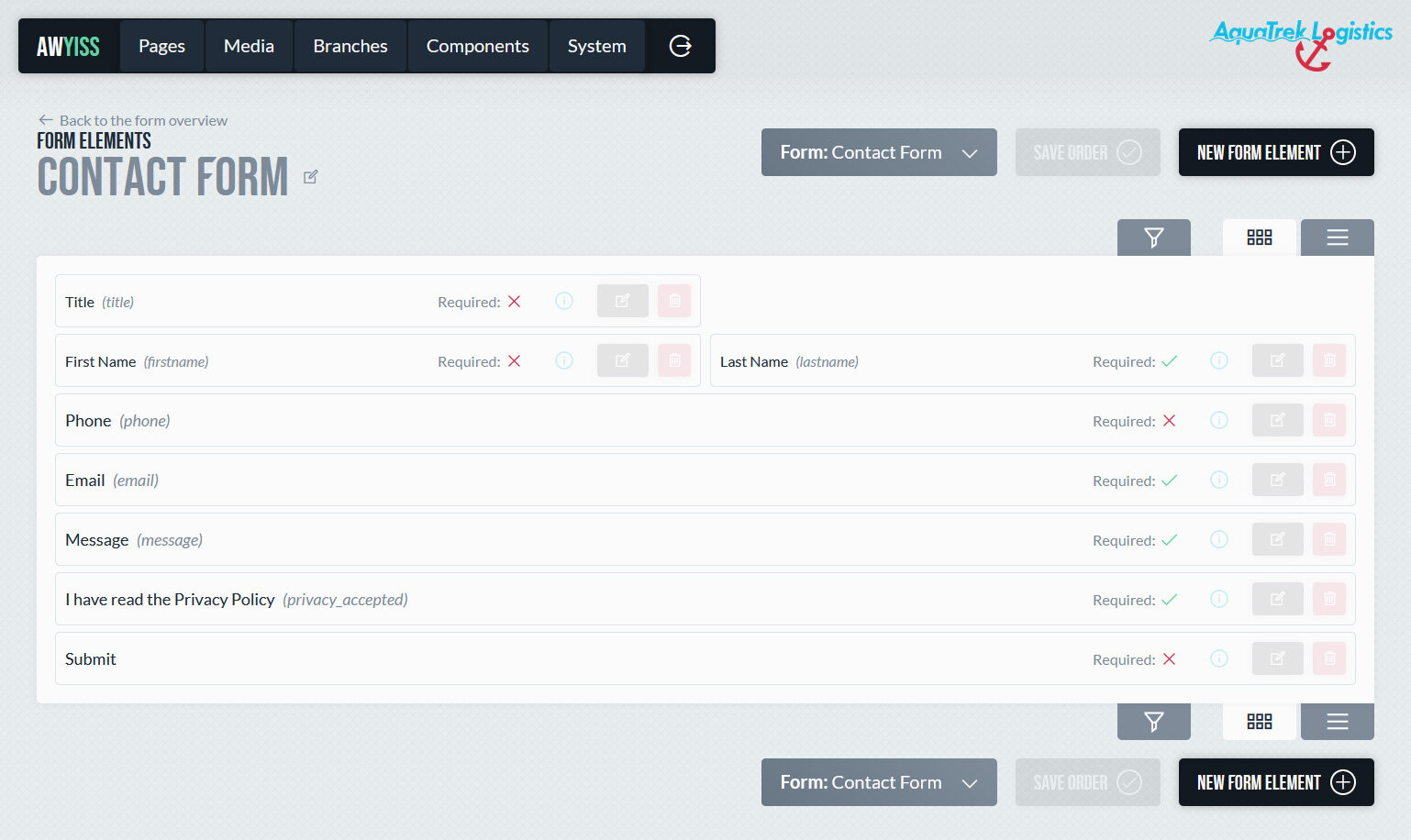Delete the Phone form element
This screenshot has width=1411, height=840.
point(1328,420)
